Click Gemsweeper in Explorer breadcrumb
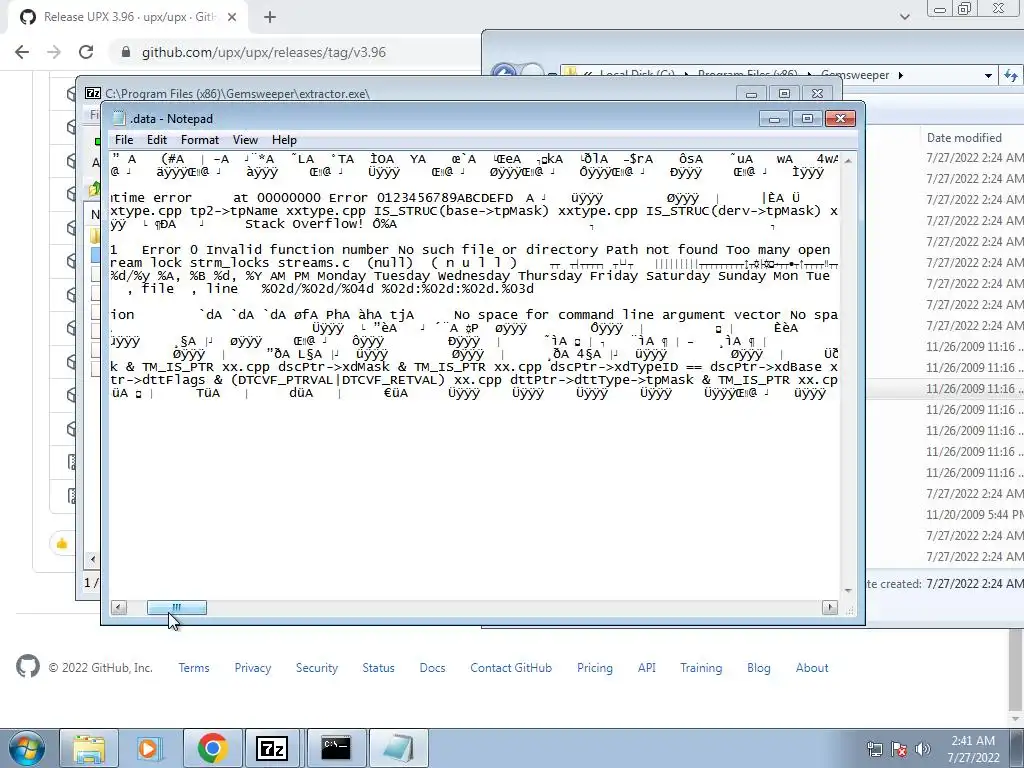 coord(857,75)
